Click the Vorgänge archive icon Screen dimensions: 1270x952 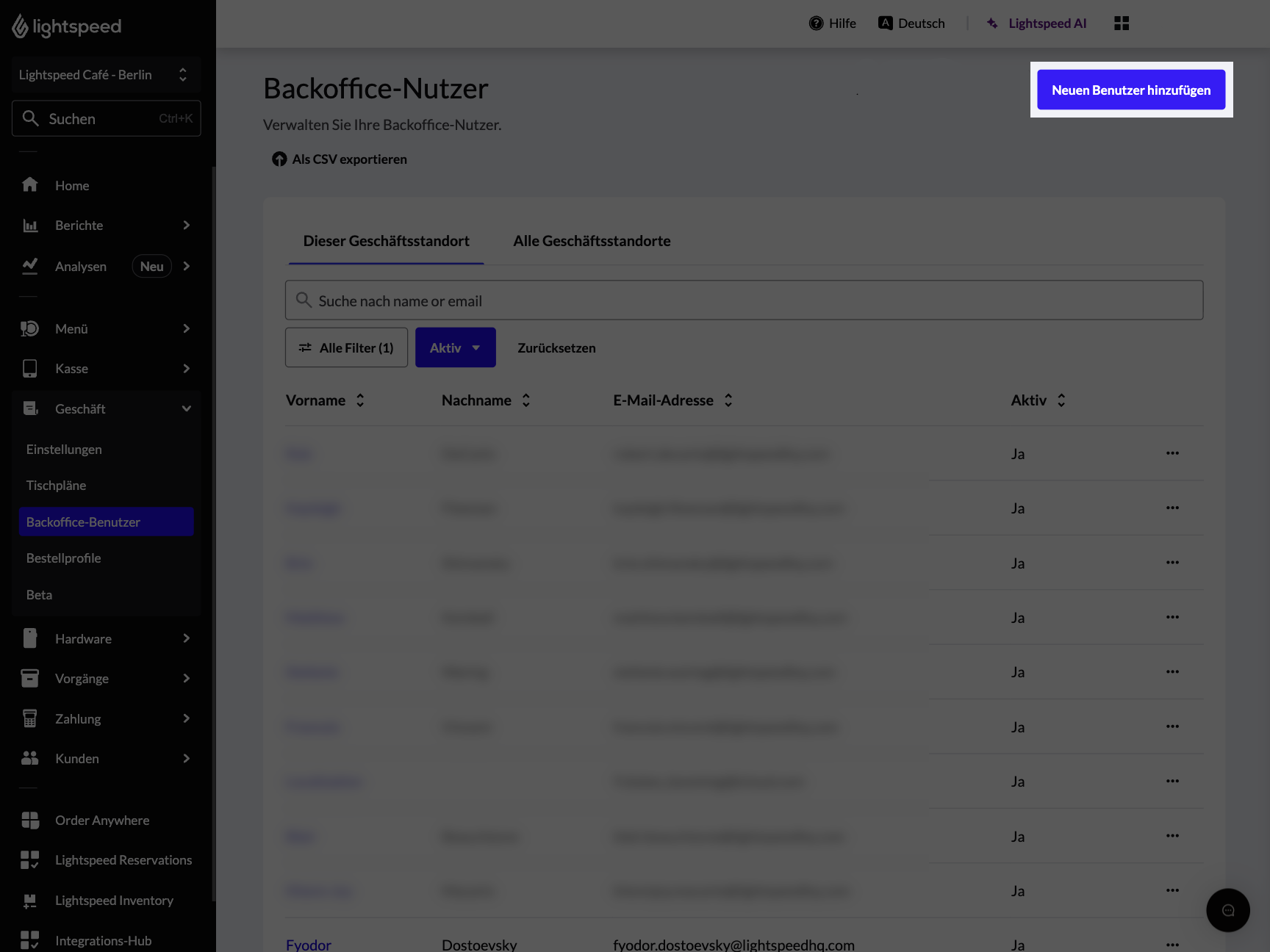click(x=29, y=678)
